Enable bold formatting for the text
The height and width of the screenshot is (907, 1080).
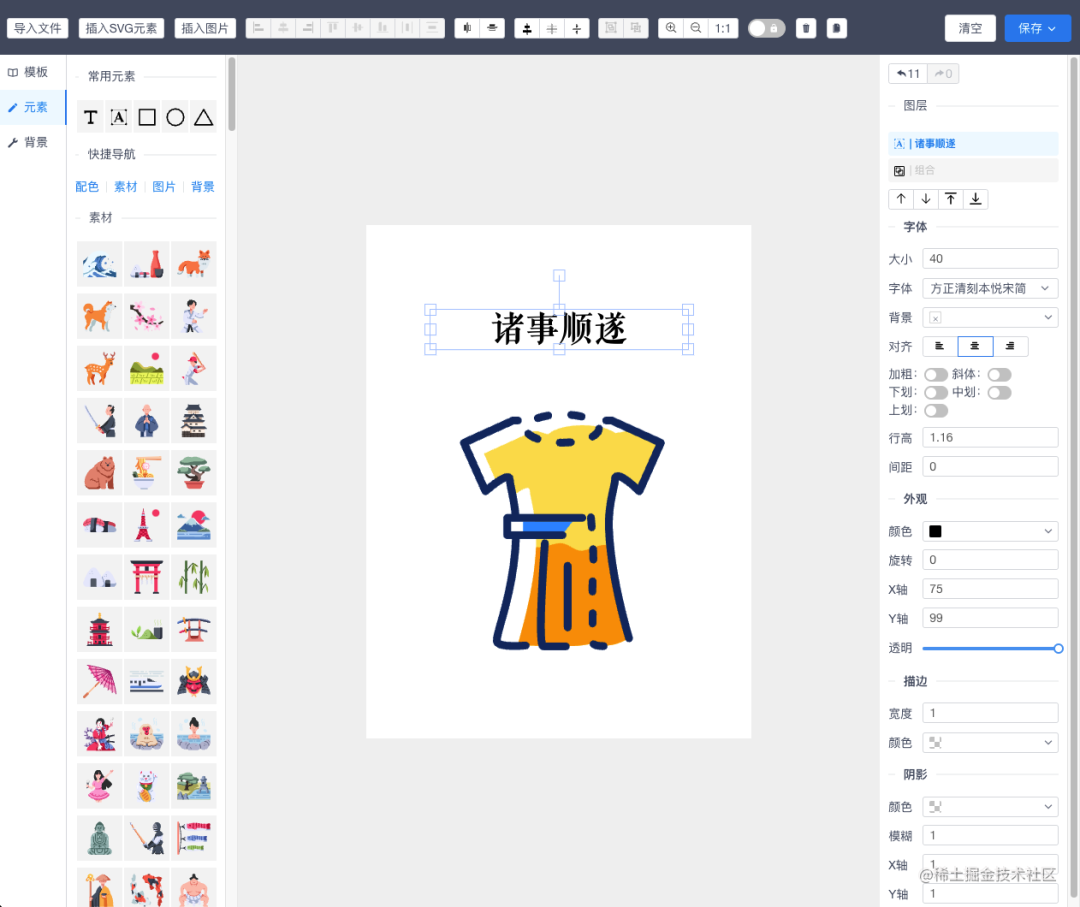936,374
